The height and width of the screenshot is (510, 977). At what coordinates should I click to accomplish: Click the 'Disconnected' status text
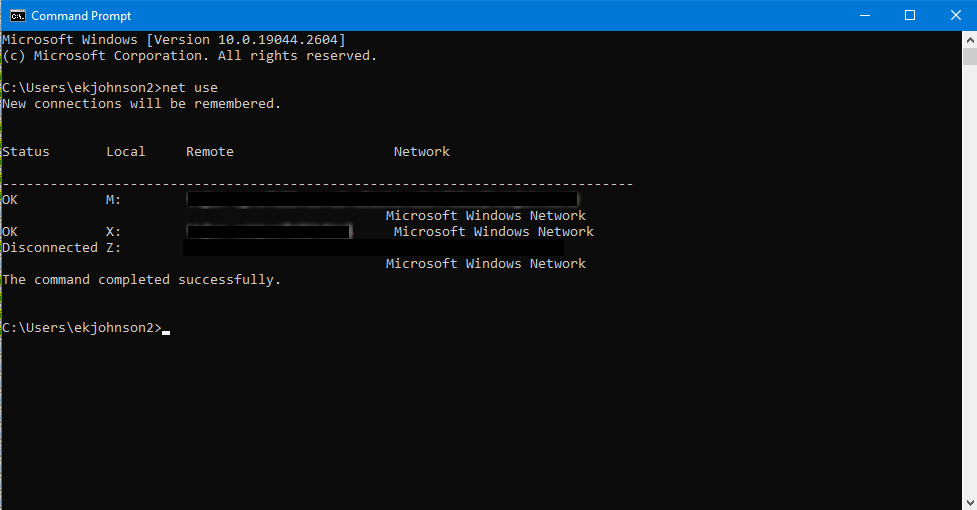[x=50, y=248]
